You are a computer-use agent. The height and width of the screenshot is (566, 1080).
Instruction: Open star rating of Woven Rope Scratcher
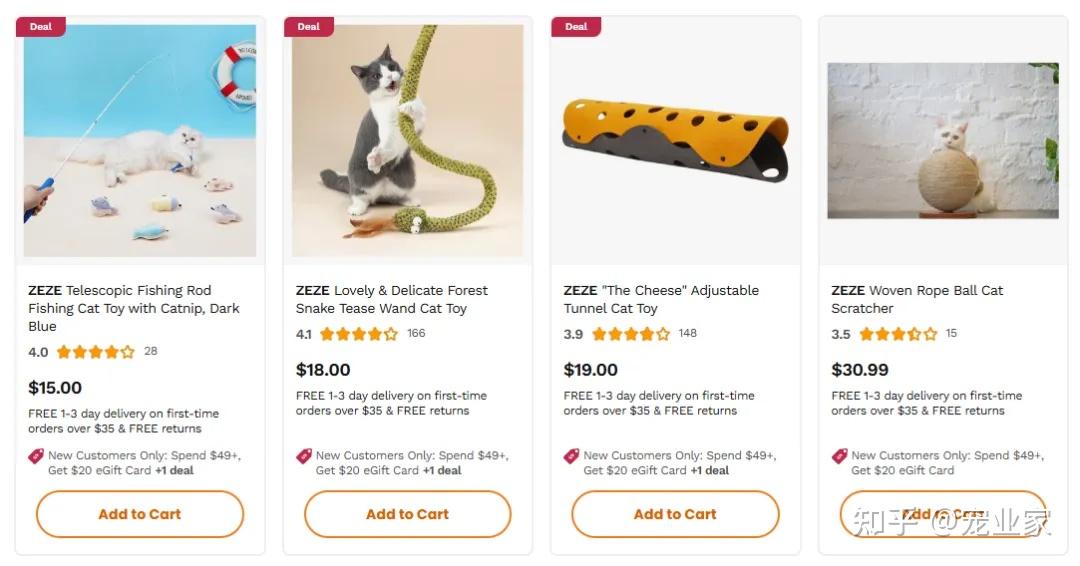[898, 334]
